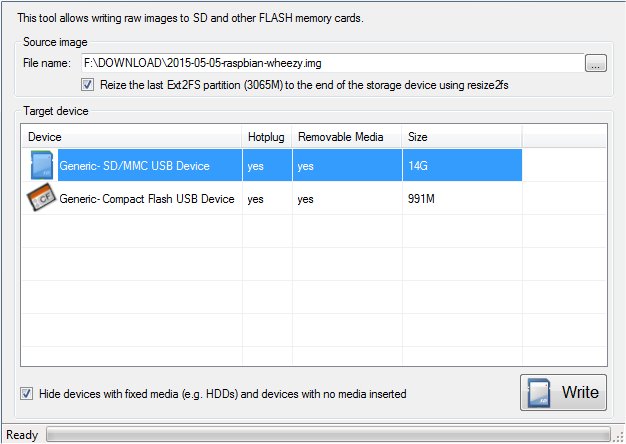
Task: Click the Write button label
Action: [x=580, y=392]
